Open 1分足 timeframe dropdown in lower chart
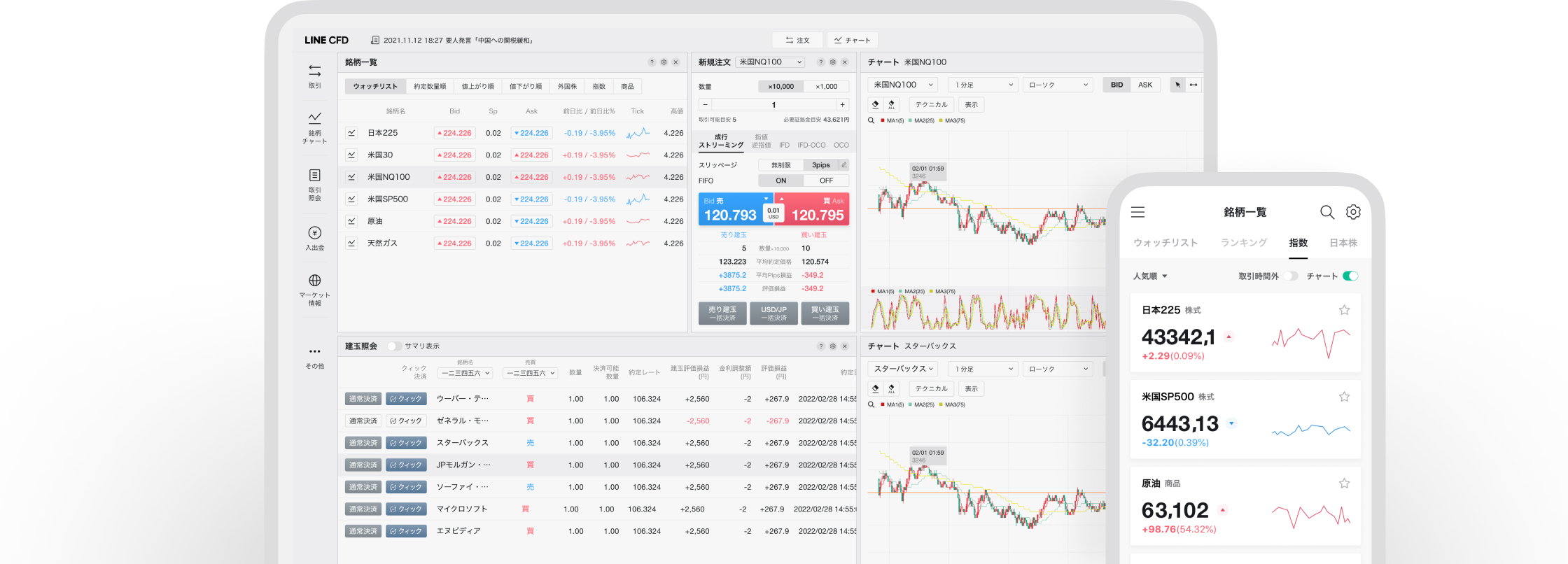The image size is (1568, 564). click(983, 369)
